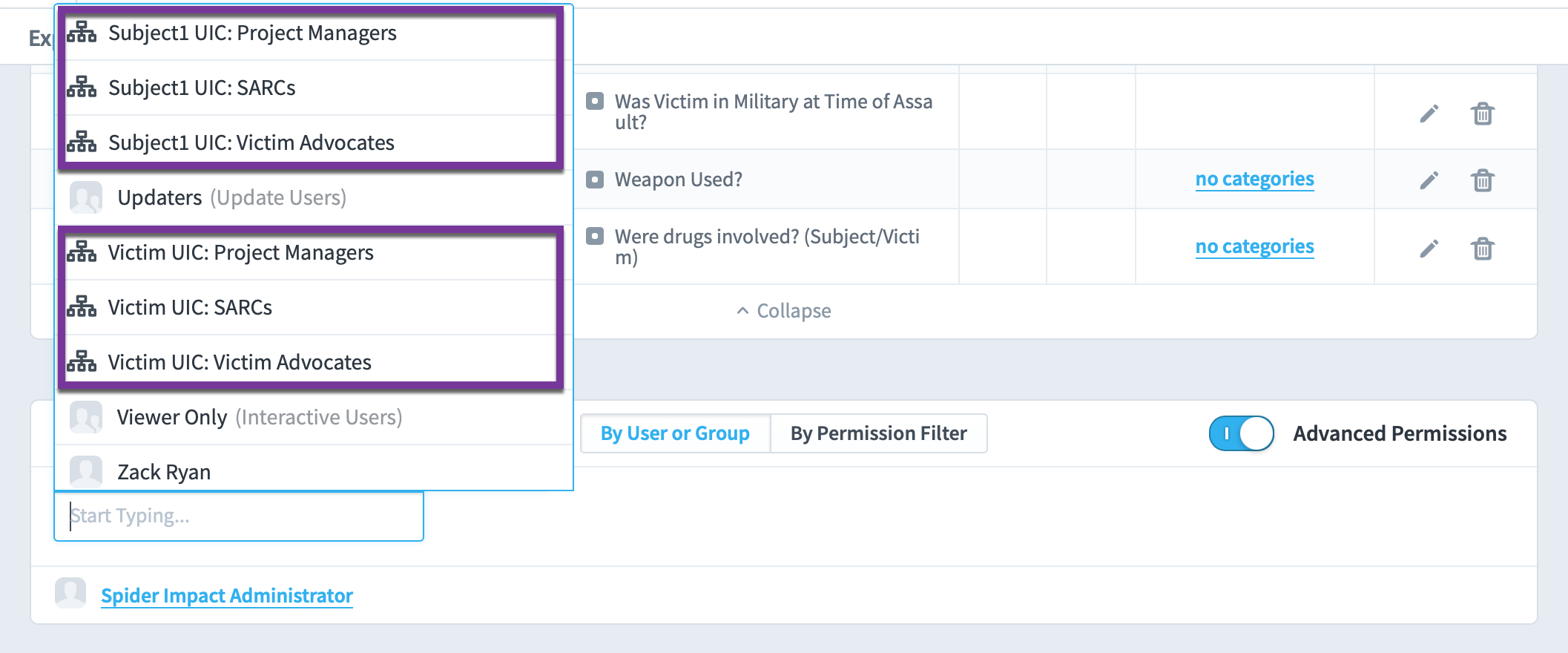Delete the Was Victim in Military field

1482,114
